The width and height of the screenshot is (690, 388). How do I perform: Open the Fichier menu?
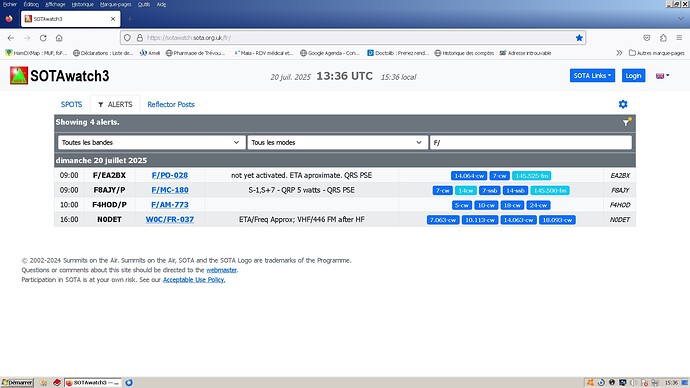[10, 4]
